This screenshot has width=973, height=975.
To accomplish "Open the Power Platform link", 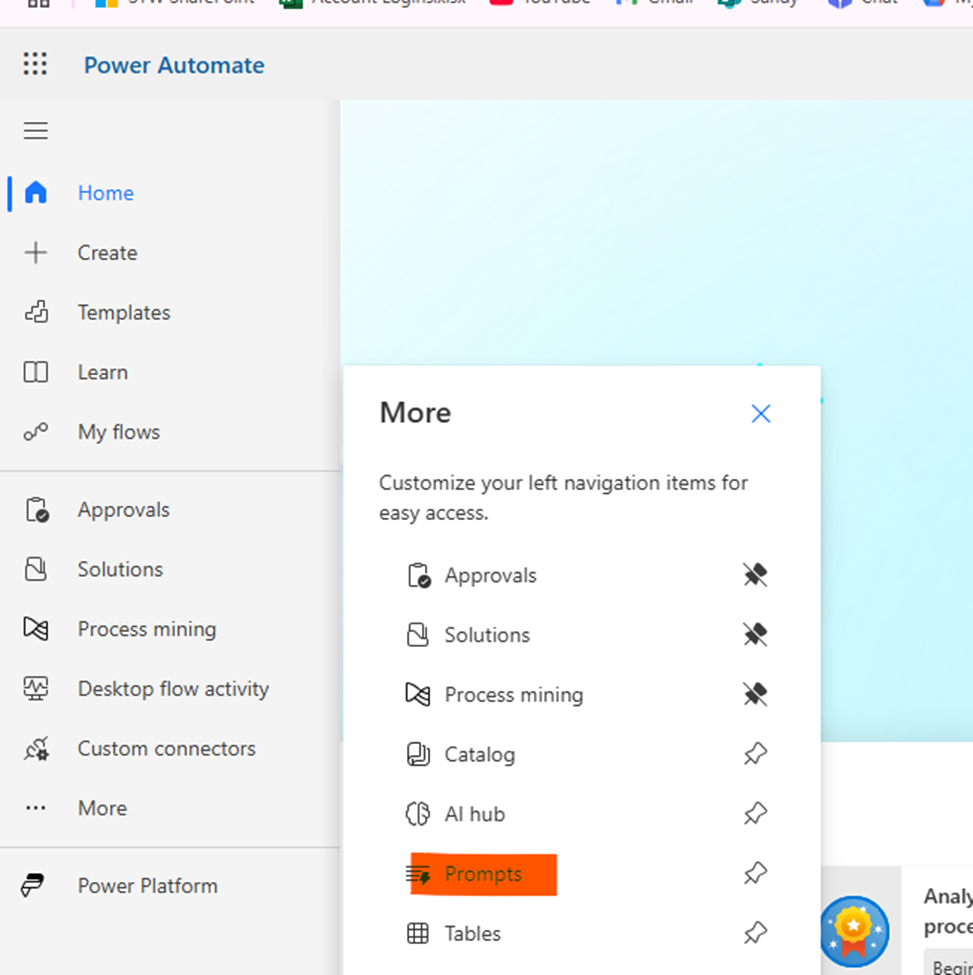I will [147, 886].
